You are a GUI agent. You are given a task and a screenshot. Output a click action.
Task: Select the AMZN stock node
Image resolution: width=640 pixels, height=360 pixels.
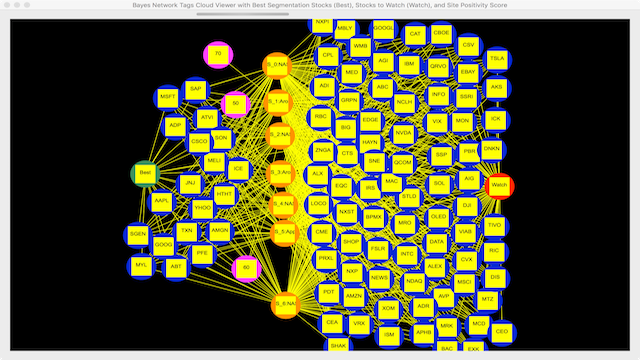coord(354,297)
